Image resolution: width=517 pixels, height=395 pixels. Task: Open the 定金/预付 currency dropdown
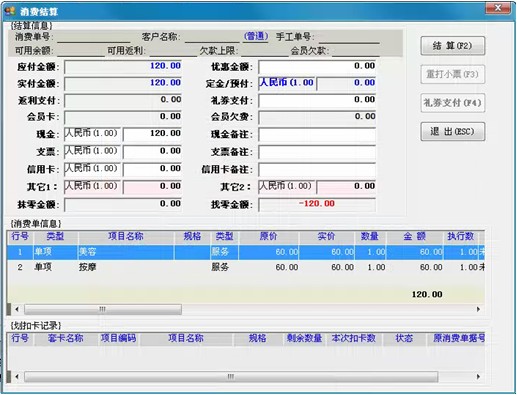pos(287,83)
